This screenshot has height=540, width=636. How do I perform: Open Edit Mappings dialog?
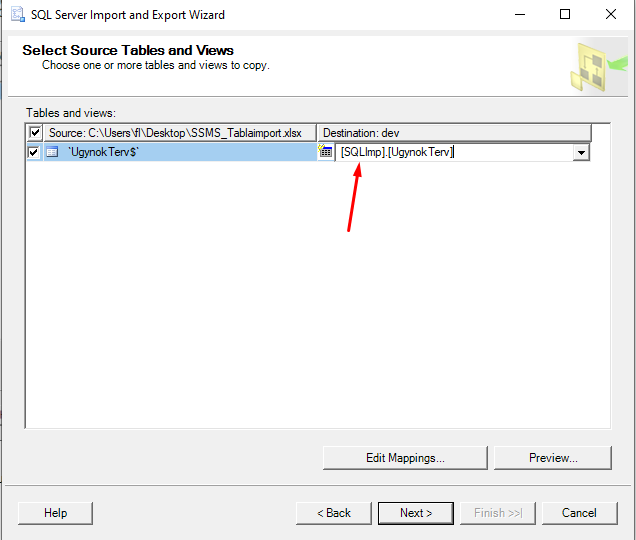coord(405,458)
